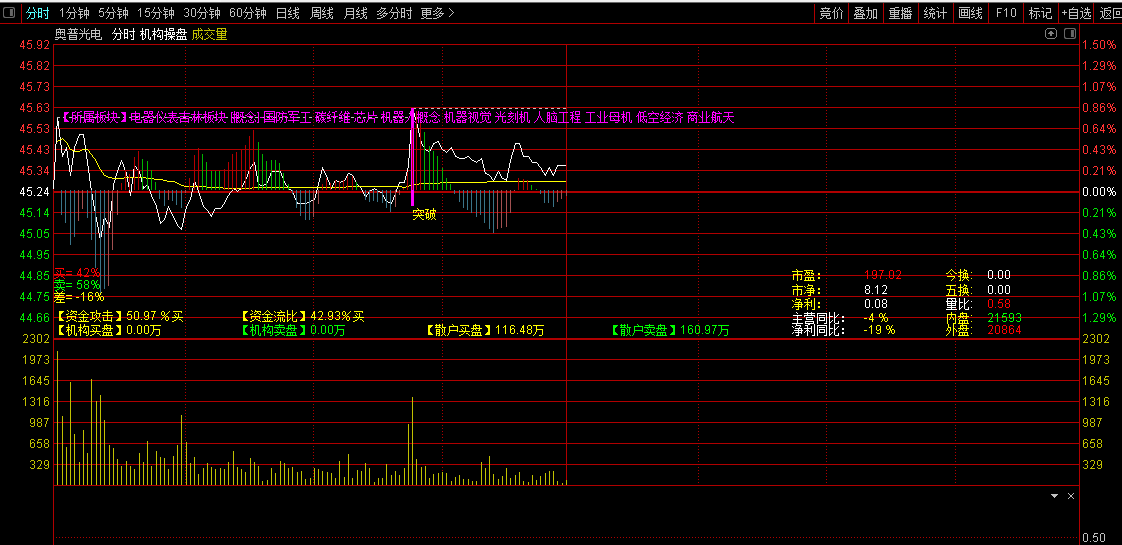Switch to the 5分钟 period
This screenshot has width=1122, height=545.
[113, 13]
